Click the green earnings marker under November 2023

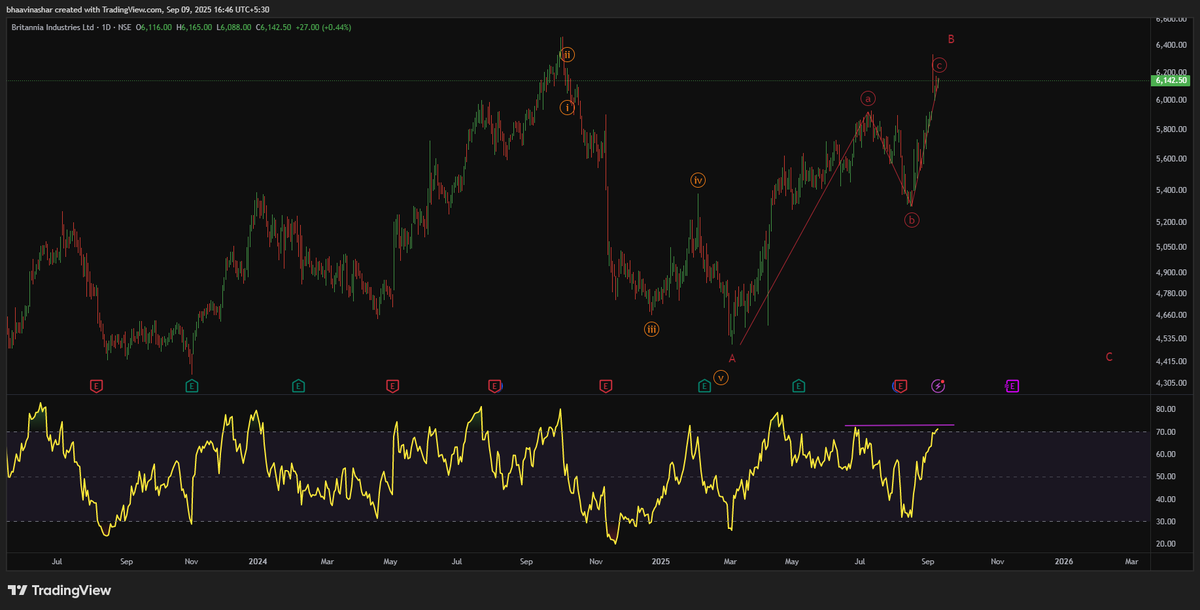pos(192,385)
